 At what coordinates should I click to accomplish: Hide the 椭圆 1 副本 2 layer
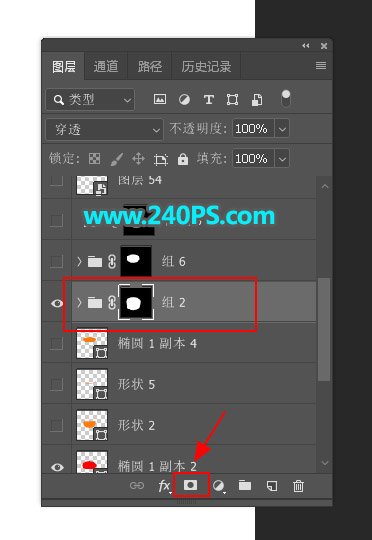click(57, 467)
